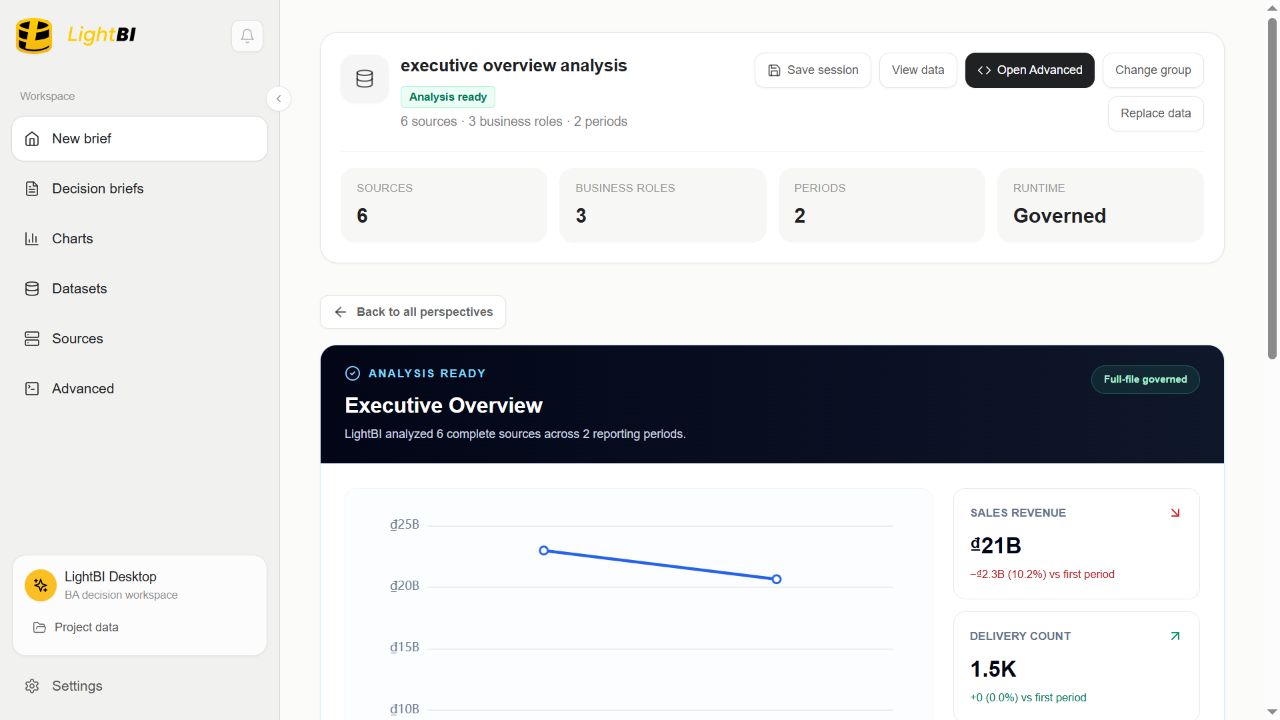Click the red down-trend arrow on Sales Revenue
This screenshot has height=720, width=1280.
1175,513
